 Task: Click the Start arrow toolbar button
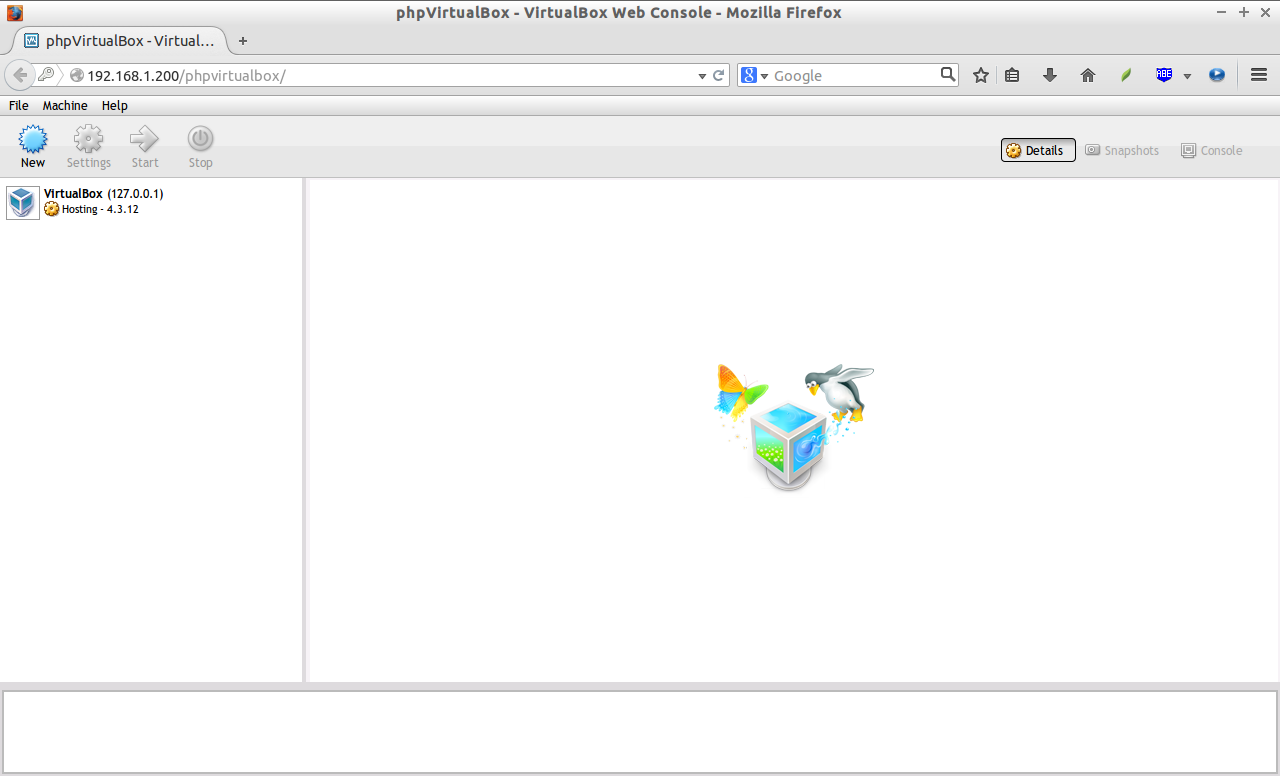click(145, 147)
